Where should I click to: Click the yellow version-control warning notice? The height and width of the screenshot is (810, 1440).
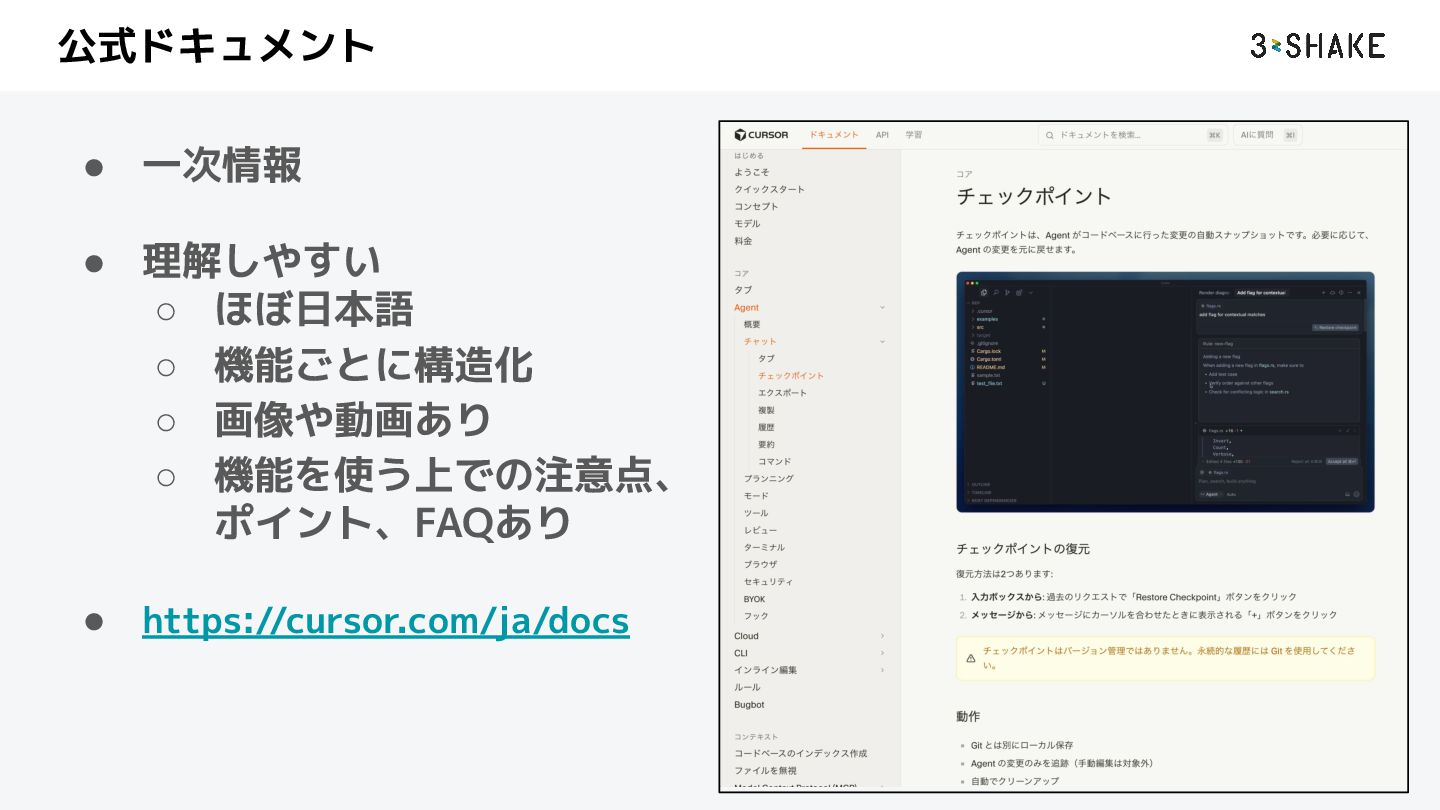pyautogui.click(x=1165, y=658)
